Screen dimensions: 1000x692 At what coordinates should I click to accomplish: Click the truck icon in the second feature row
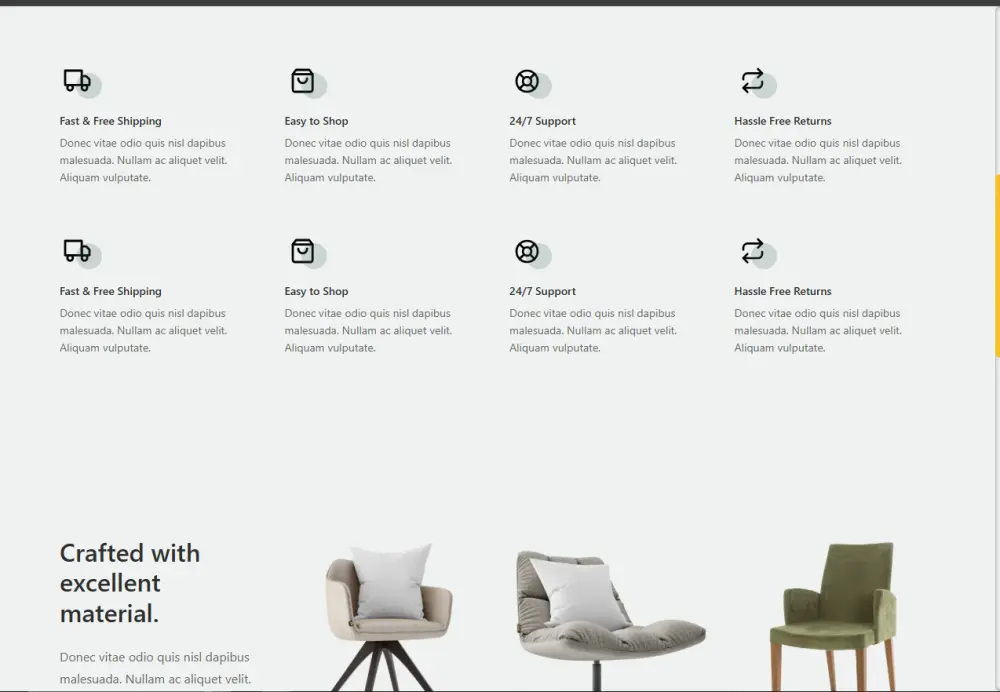pos(77,251)
